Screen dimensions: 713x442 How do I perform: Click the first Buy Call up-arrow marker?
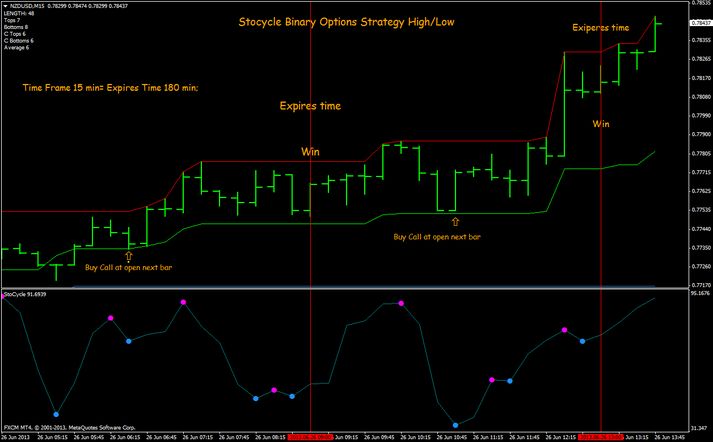pyautogui.click(x=129, y=256)
